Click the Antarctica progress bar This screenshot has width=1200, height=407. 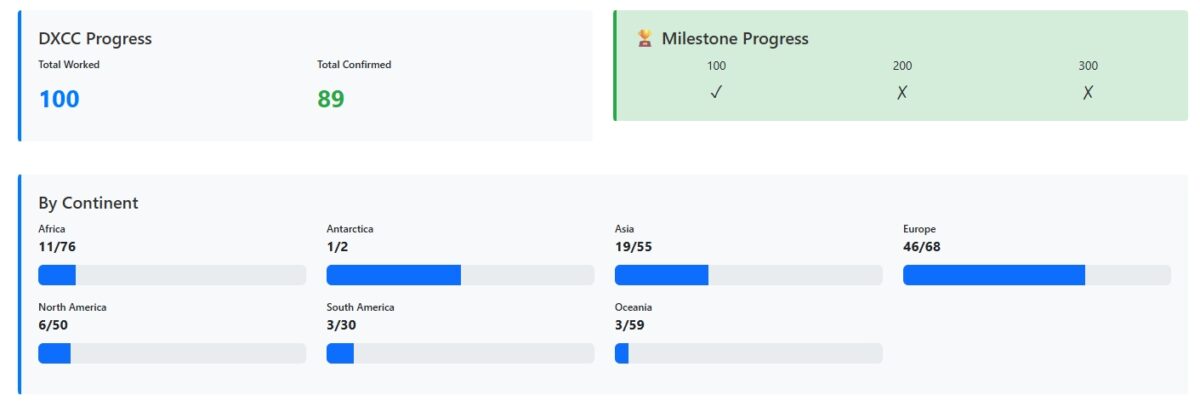[x=460, y=275]
